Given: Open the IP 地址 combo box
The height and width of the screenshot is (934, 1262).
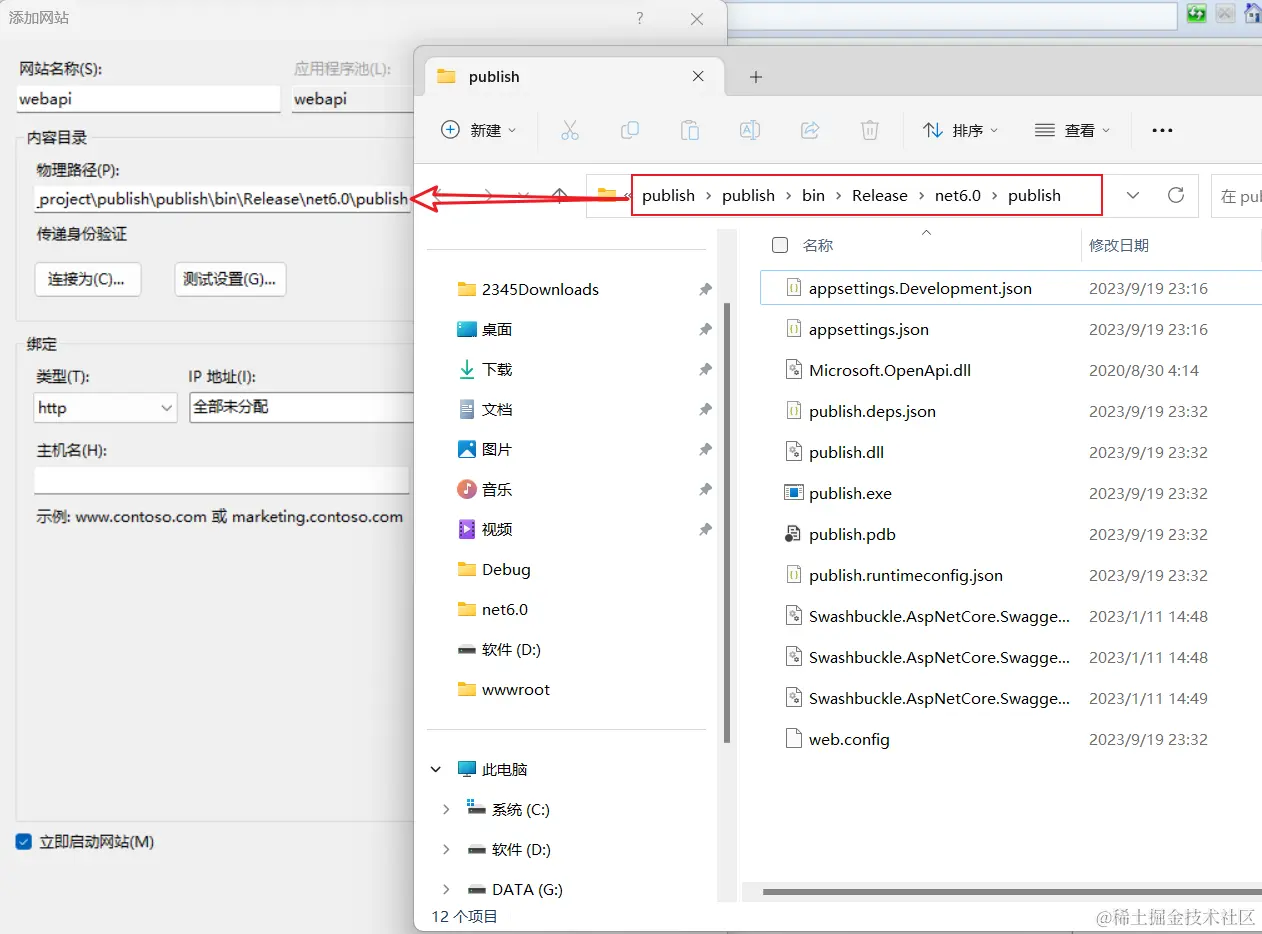Looking at the screenshot, I should point(301,407).
